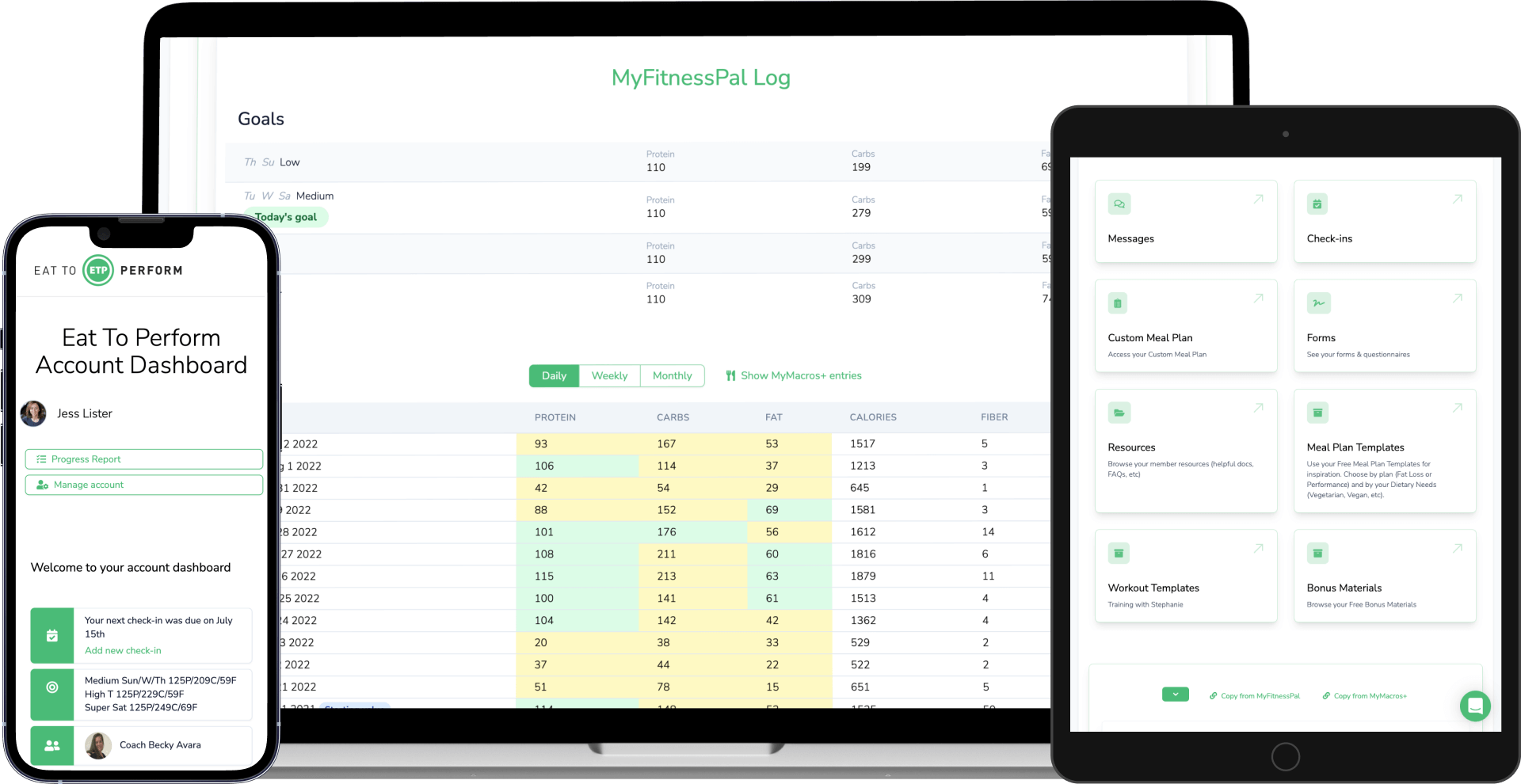Click the Resources card arrow on tablet
The height and width of the screenshot is (784, 1521).
(x=1258, y=407)
